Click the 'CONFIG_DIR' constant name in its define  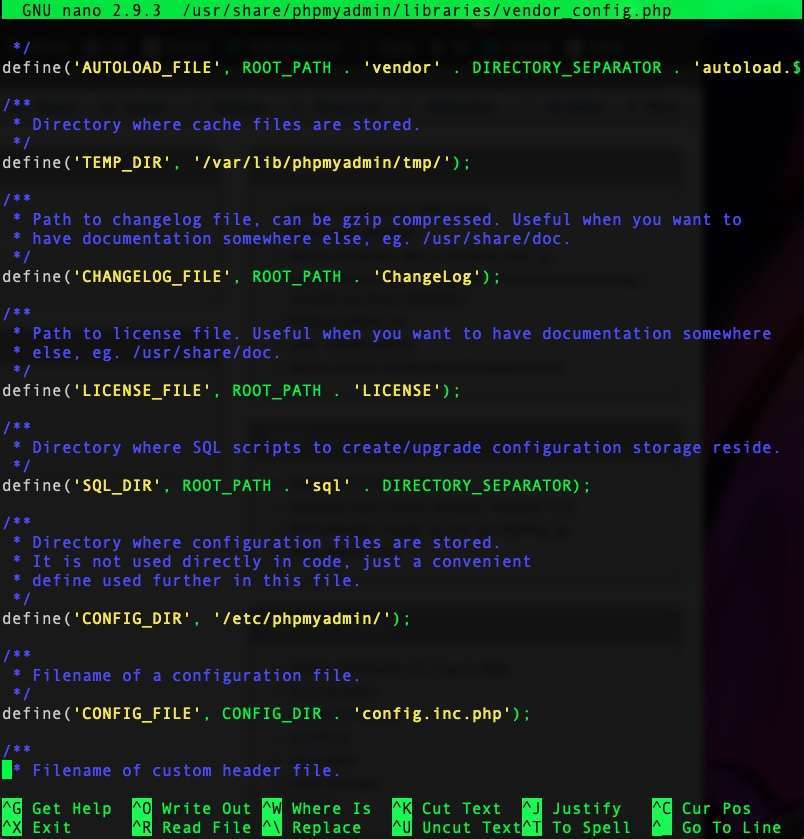tap(131, 619)
